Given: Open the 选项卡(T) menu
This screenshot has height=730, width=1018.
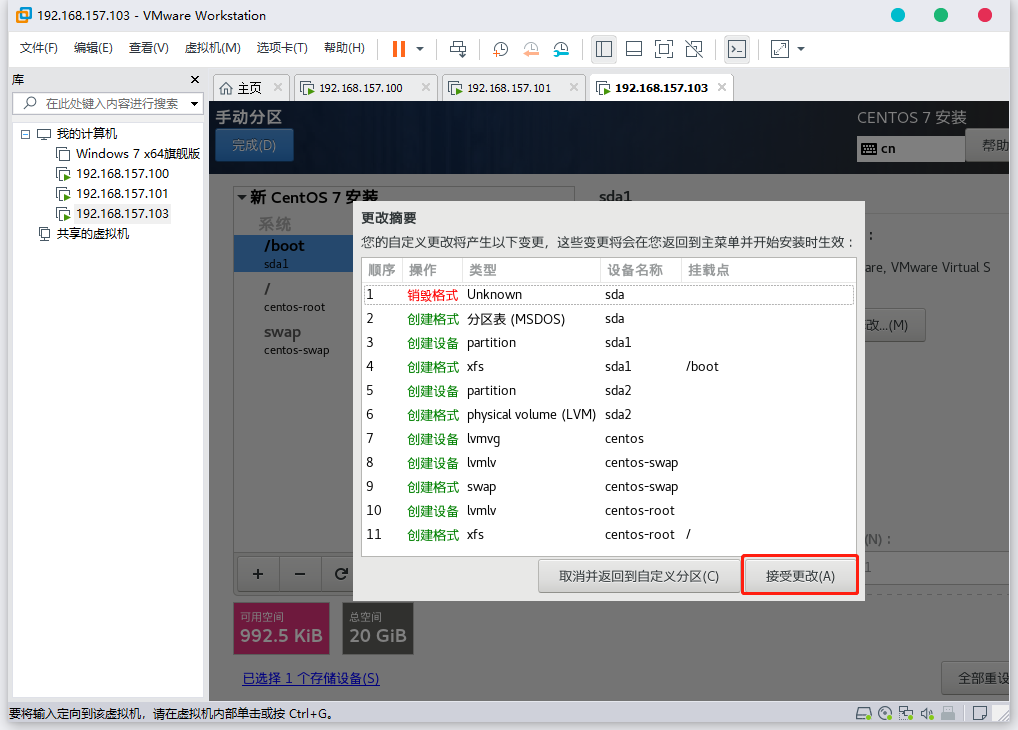Looking at the screenshot, I should [x=282, y=48].
